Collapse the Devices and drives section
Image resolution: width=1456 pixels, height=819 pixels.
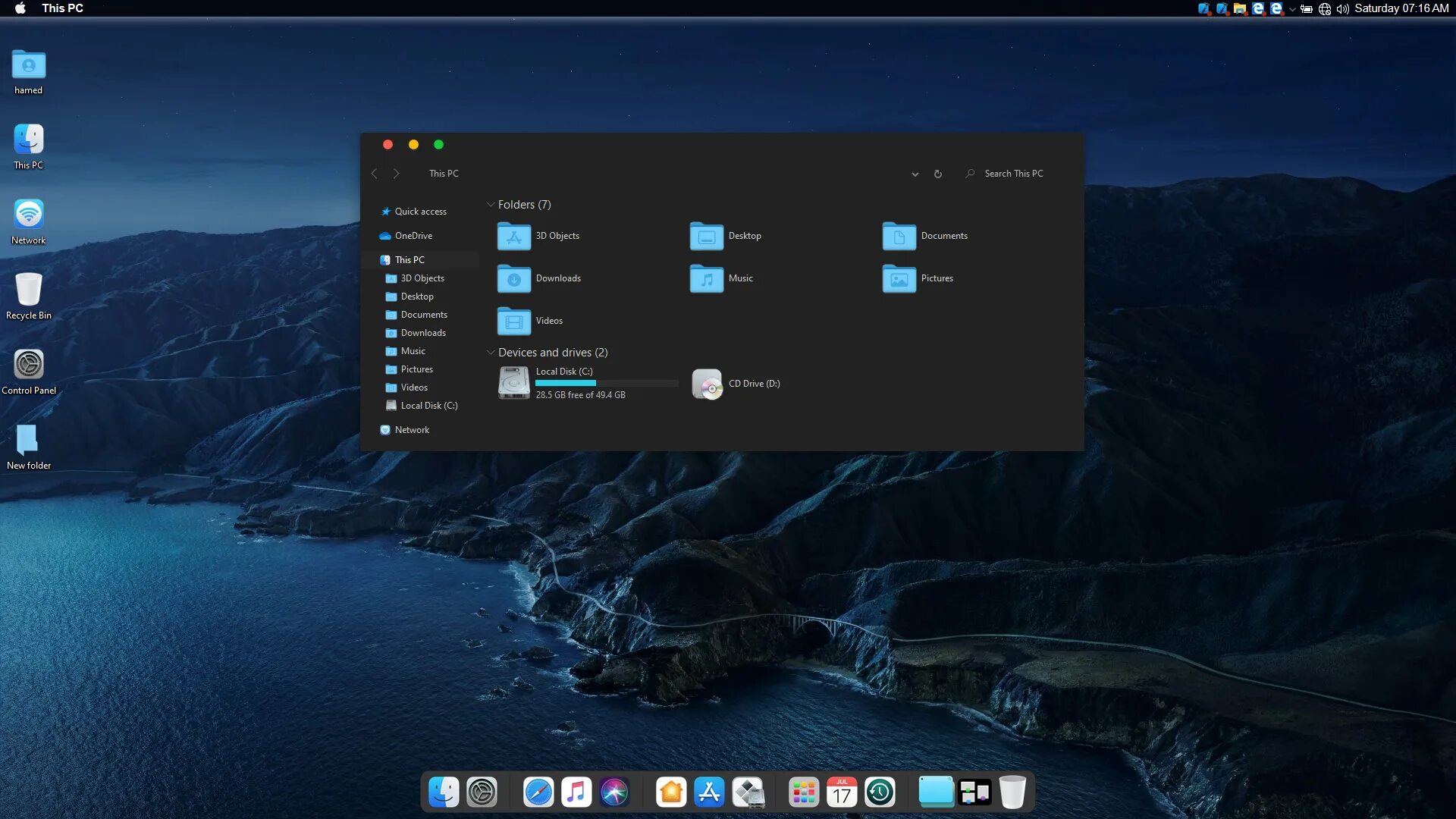(491, 353)
